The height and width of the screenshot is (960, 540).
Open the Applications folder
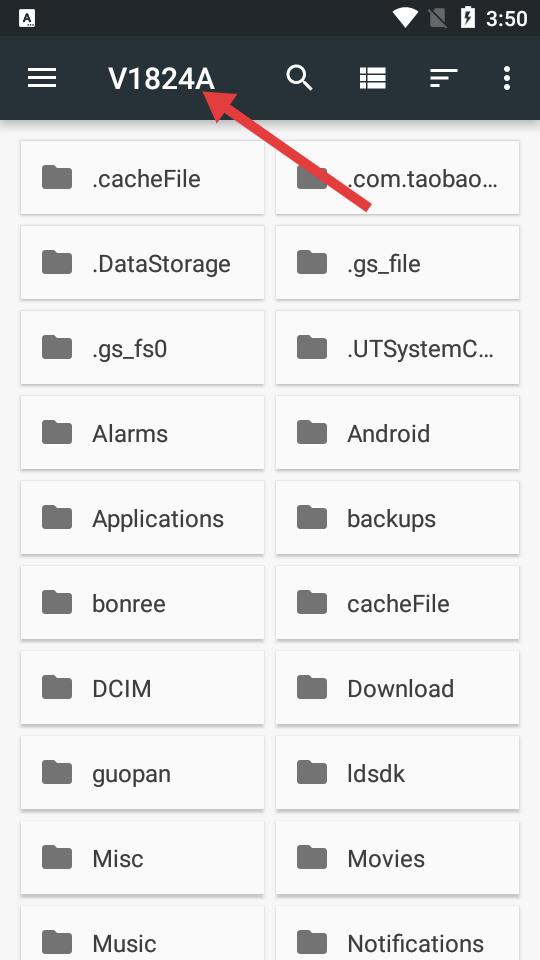(x=143, y=519)
